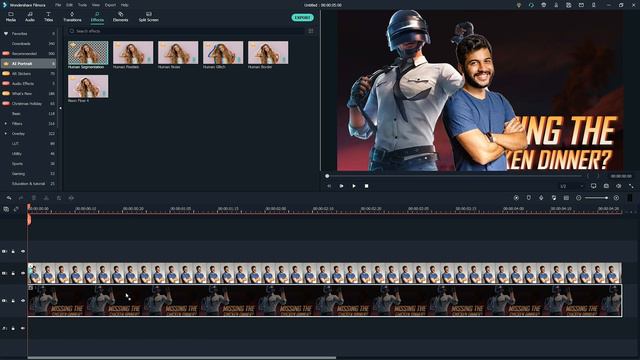Click the monitor display icon under preview

pyautogui.click(x=593, y=186)
